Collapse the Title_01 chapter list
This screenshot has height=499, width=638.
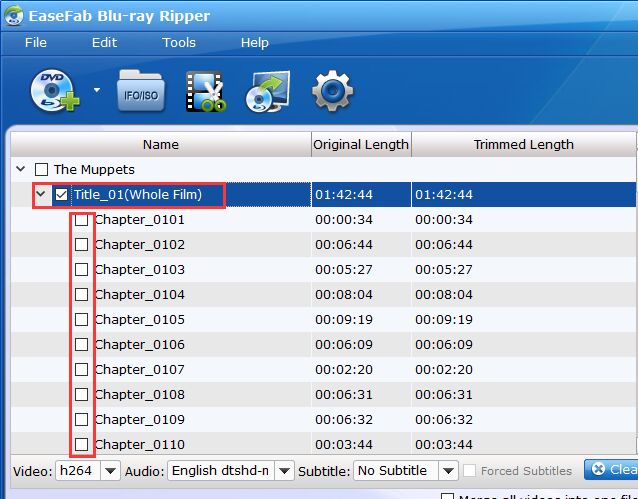tap(41, 194)
